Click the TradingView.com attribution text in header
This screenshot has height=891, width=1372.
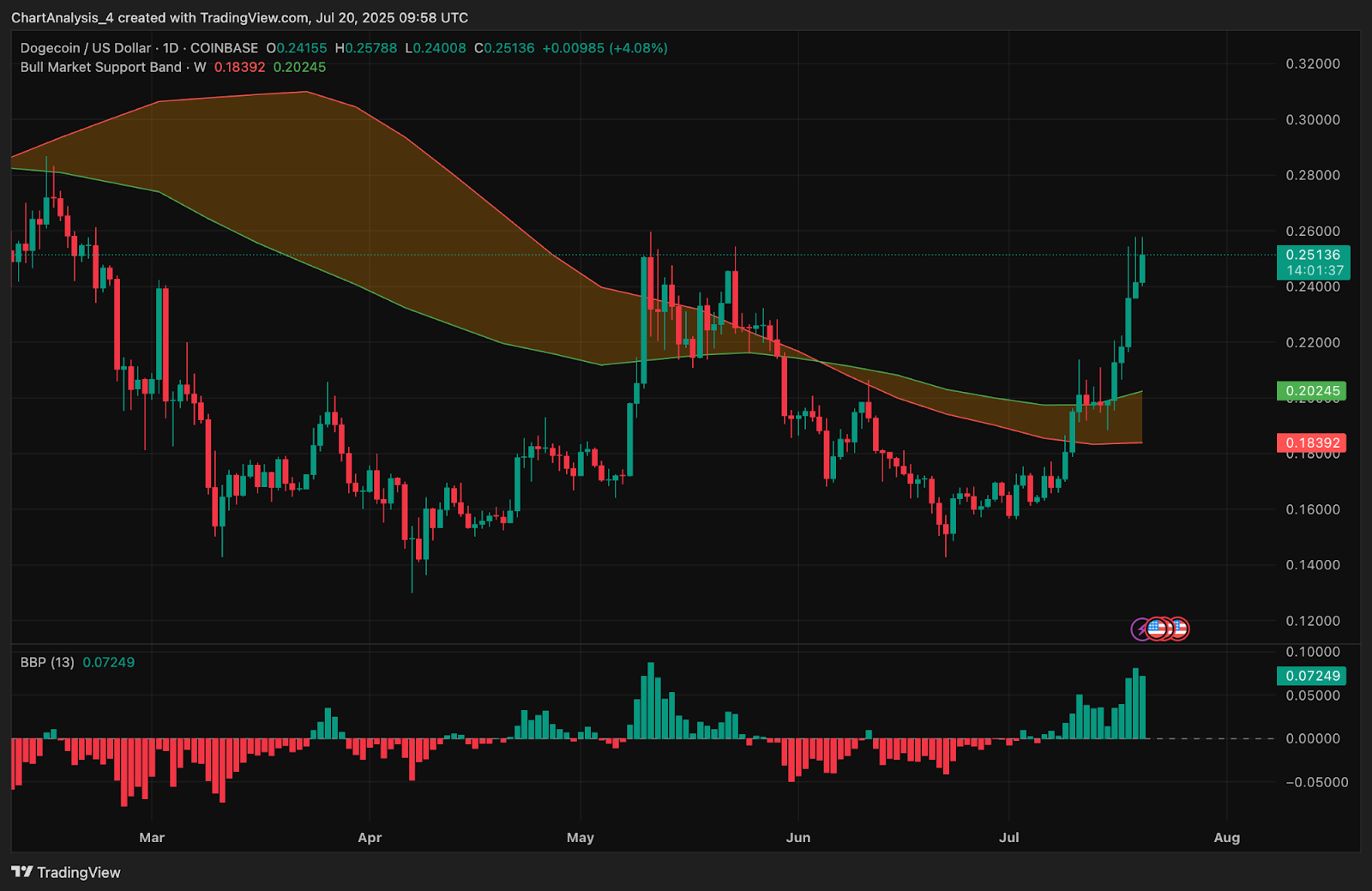coord(255,17)
